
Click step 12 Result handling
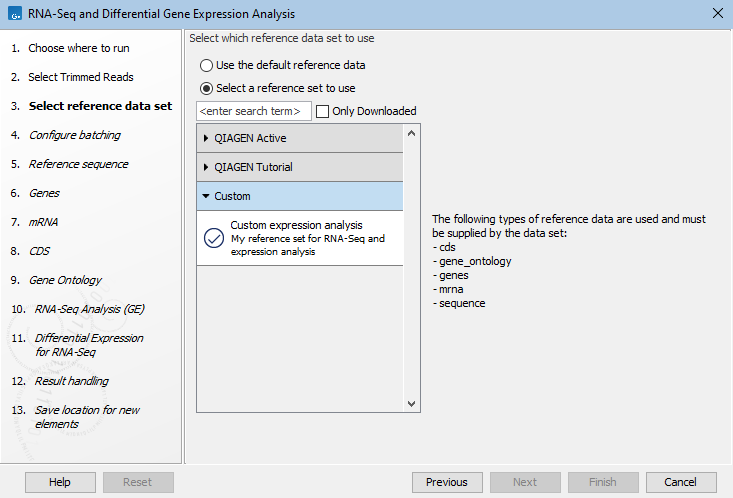point(72,381)
